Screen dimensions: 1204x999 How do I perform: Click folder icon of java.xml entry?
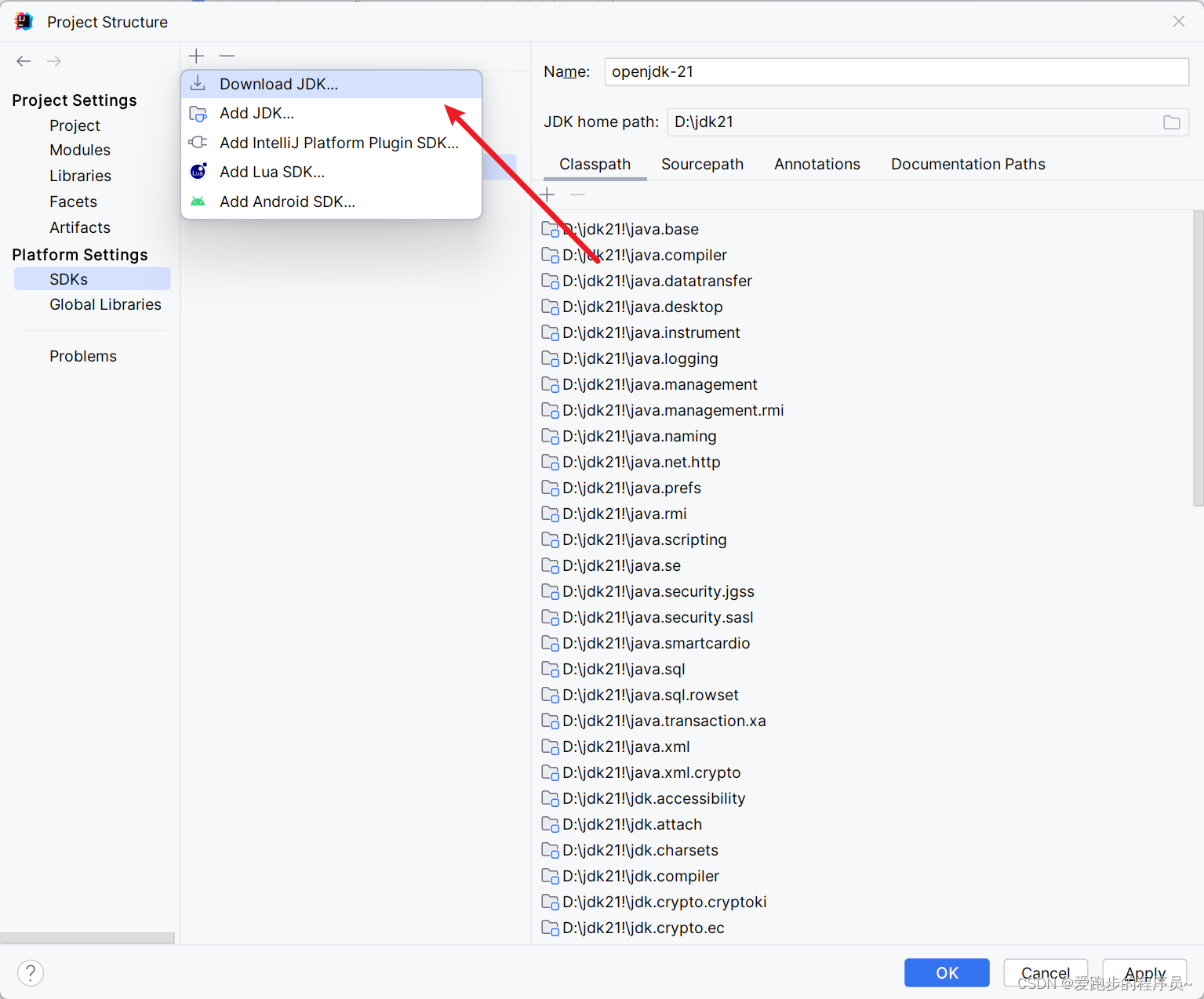click(551, 747)
